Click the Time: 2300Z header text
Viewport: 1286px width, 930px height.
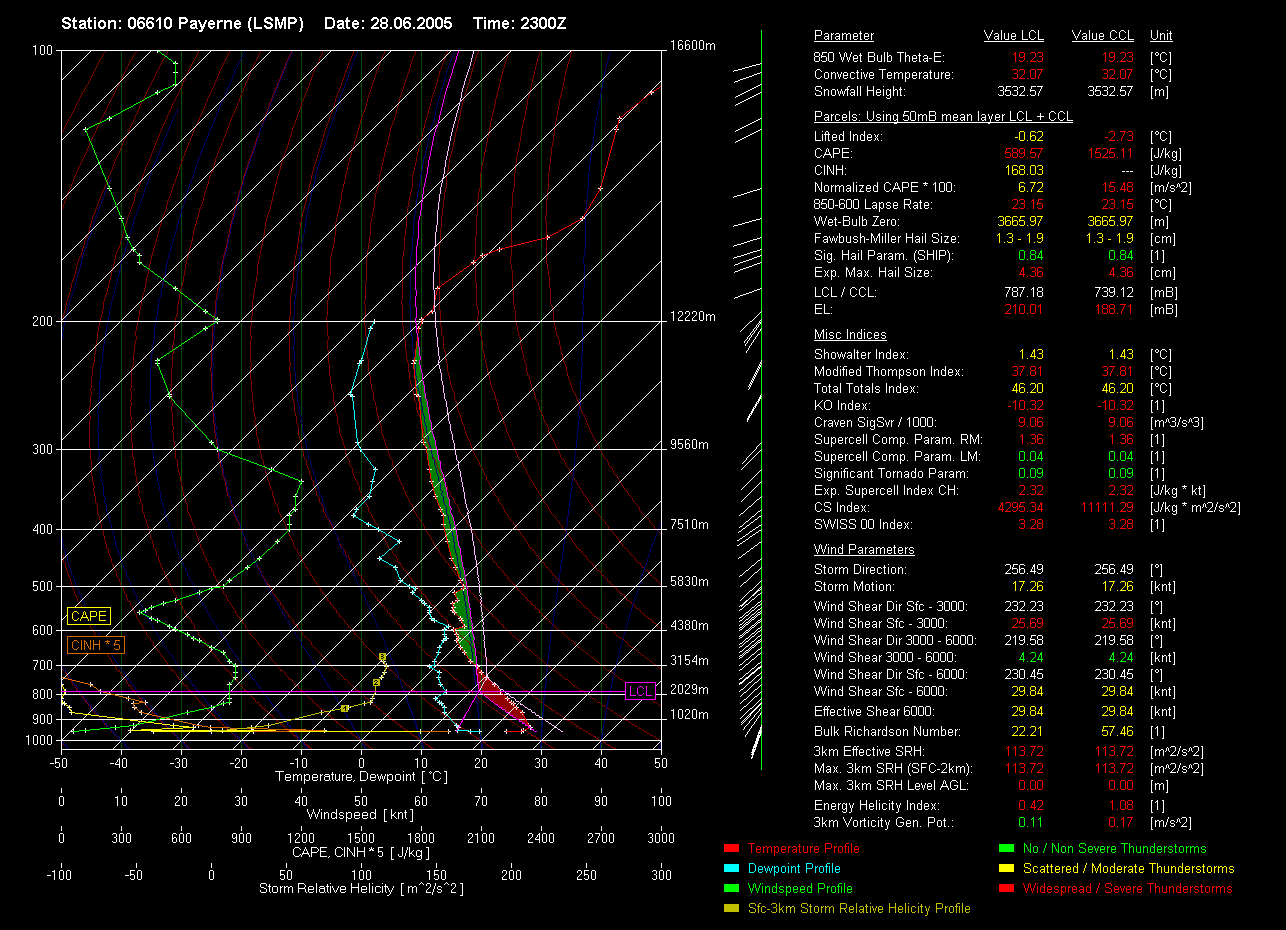tap(519, 23)
